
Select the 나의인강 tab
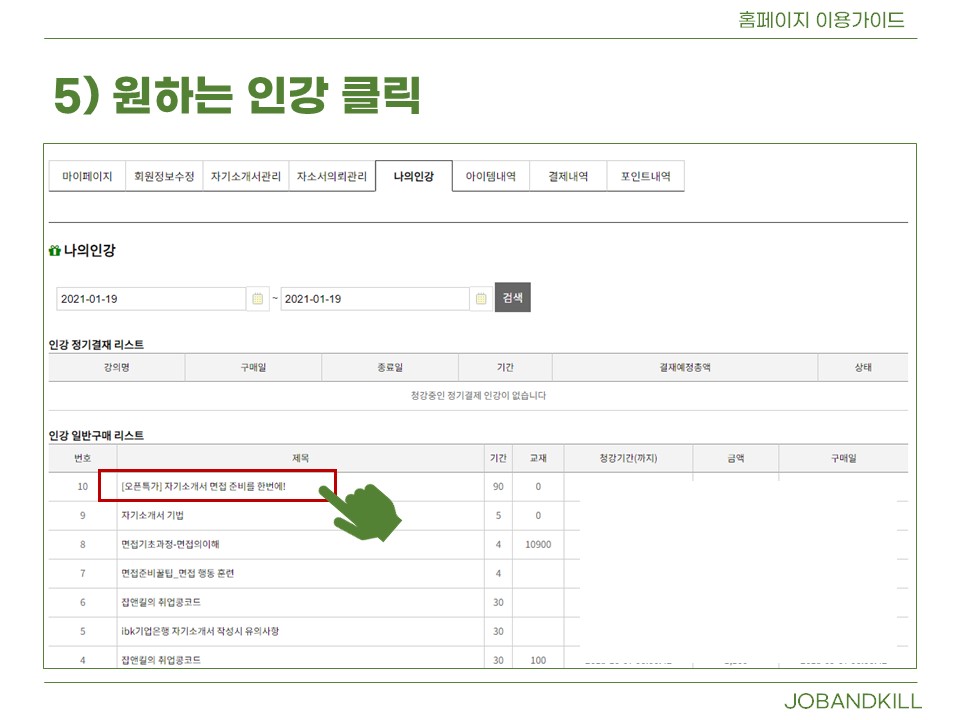pos(413,176)
